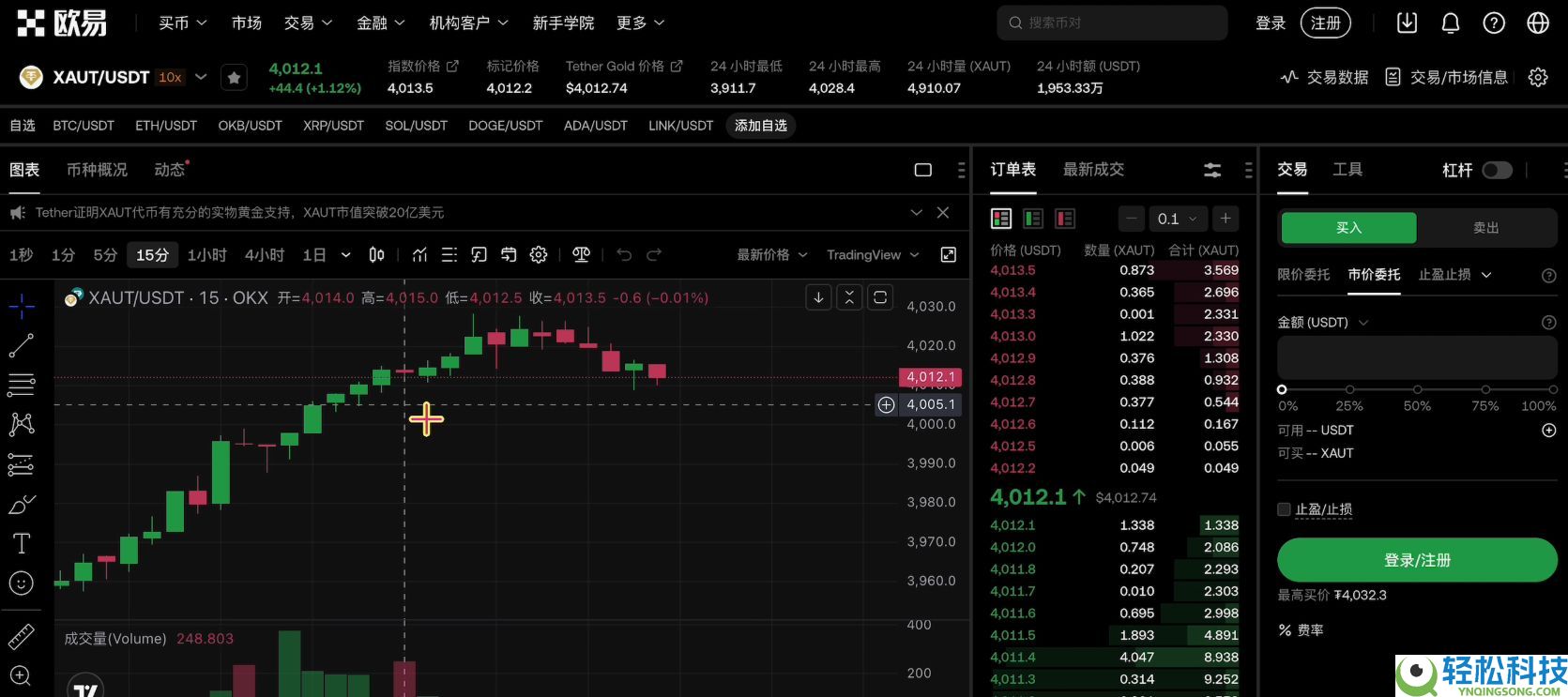This screenshot has height=697, width=1568.
Task: Select BTC/USDT from the watchlist bar
Action: pyautogui.click(x=84, y=126)
